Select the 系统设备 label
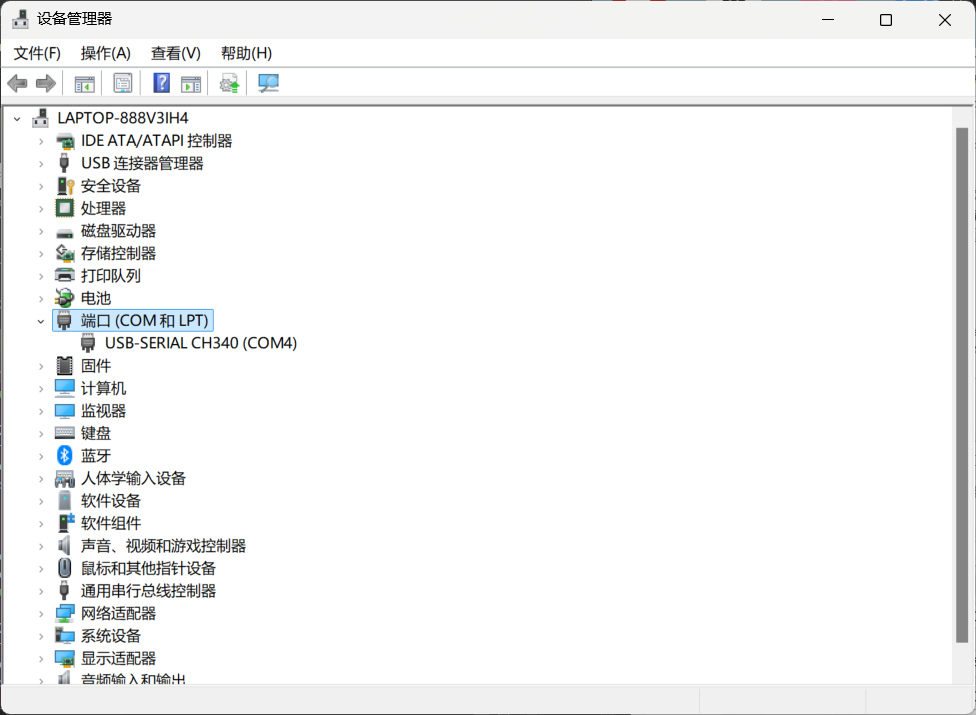The image size is (976, 715). 111,636
